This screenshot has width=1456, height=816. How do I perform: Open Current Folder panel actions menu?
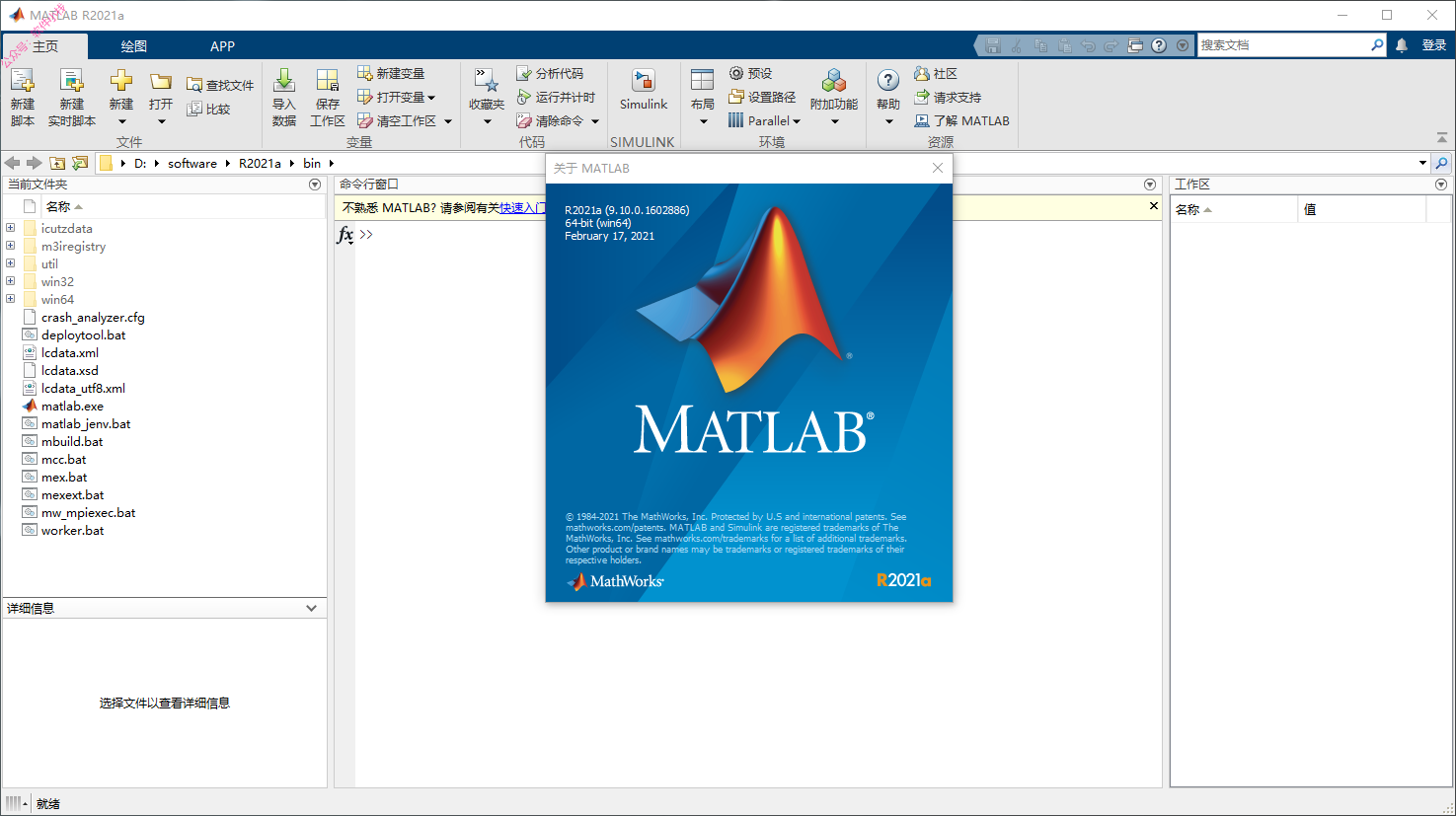click(315, 185)
